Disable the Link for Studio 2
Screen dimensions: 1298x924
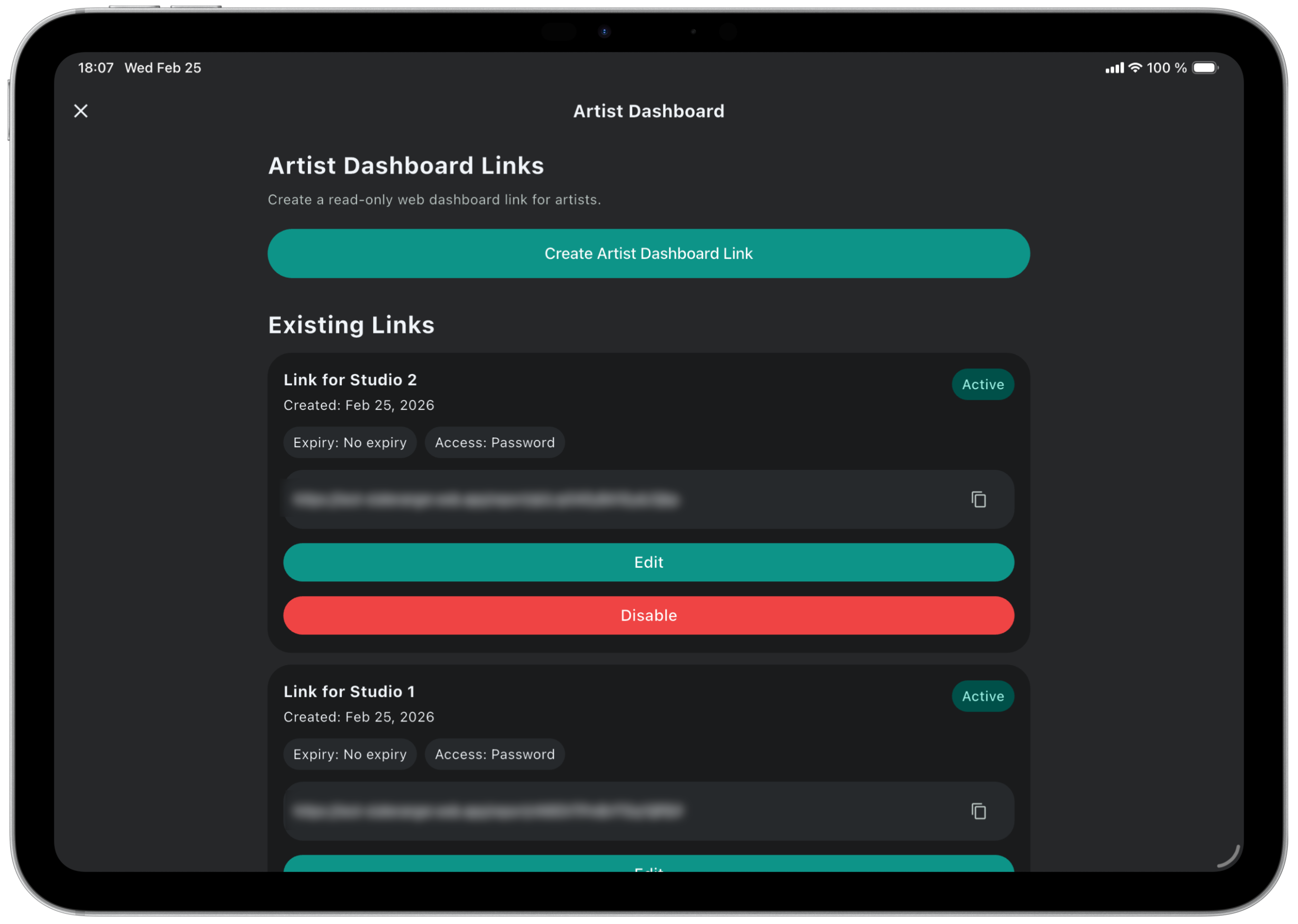648,615
